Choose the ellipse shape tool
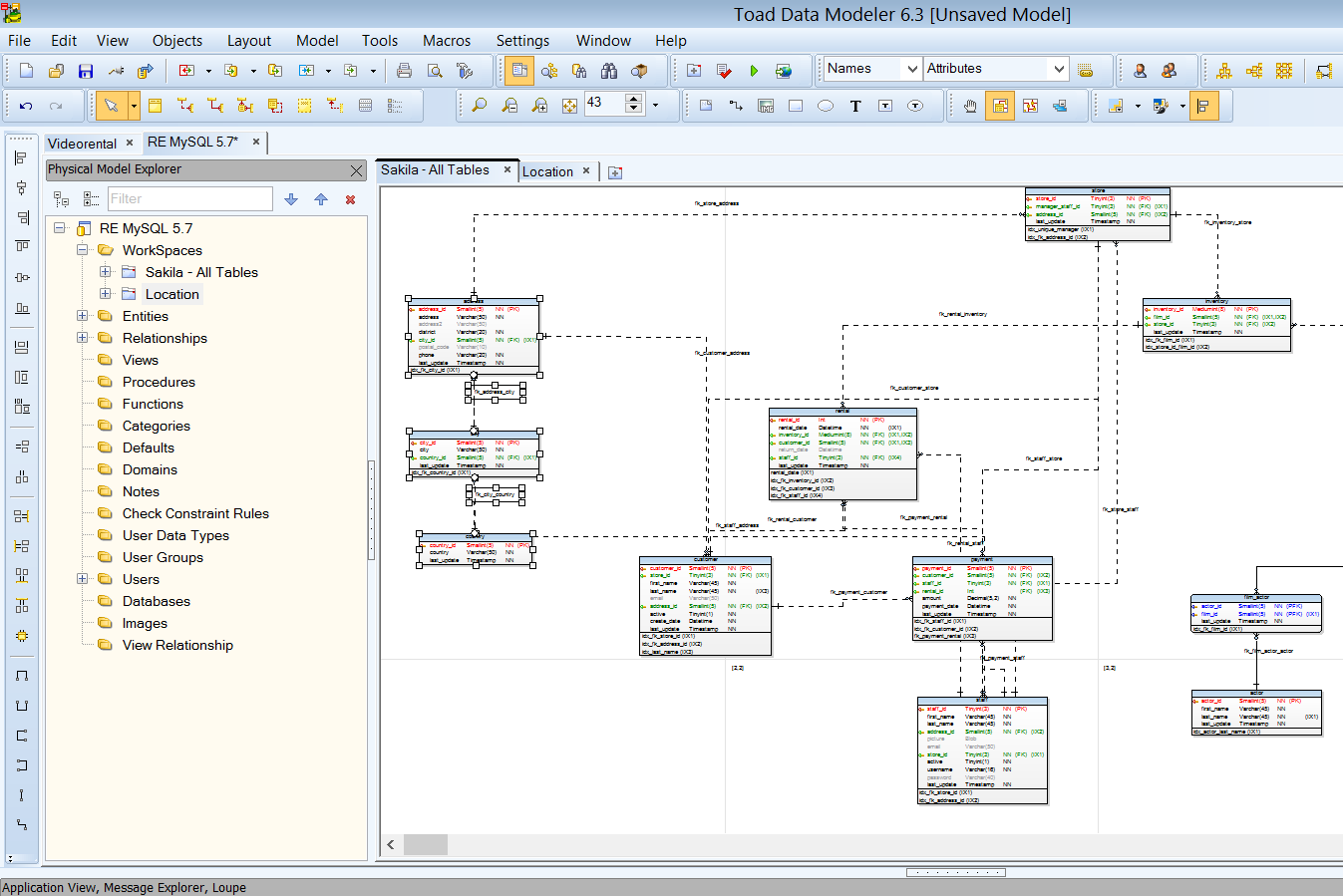Screen dimensions: 1343x896 [x=826, y=106]
